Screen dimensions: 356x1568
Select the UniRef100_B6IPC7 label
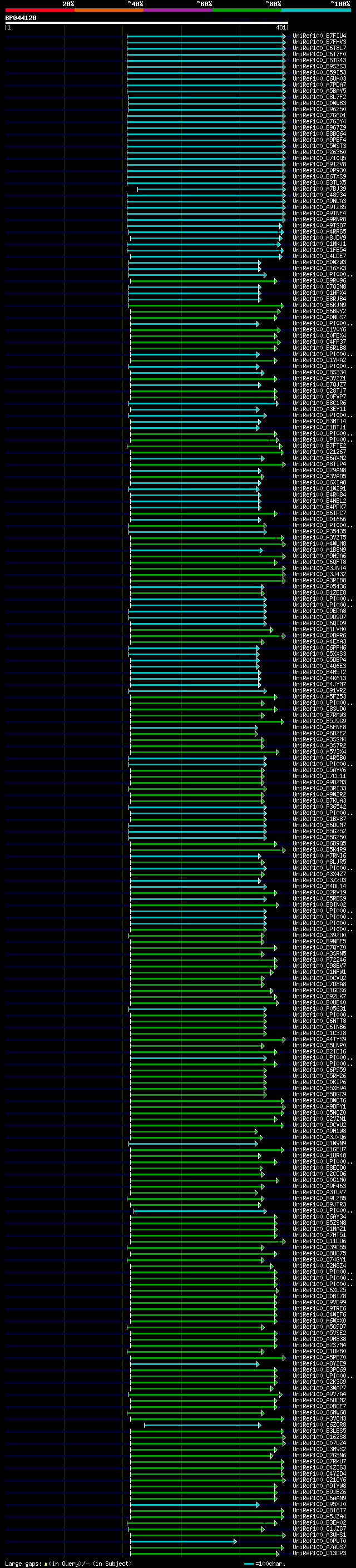point(319,513)
